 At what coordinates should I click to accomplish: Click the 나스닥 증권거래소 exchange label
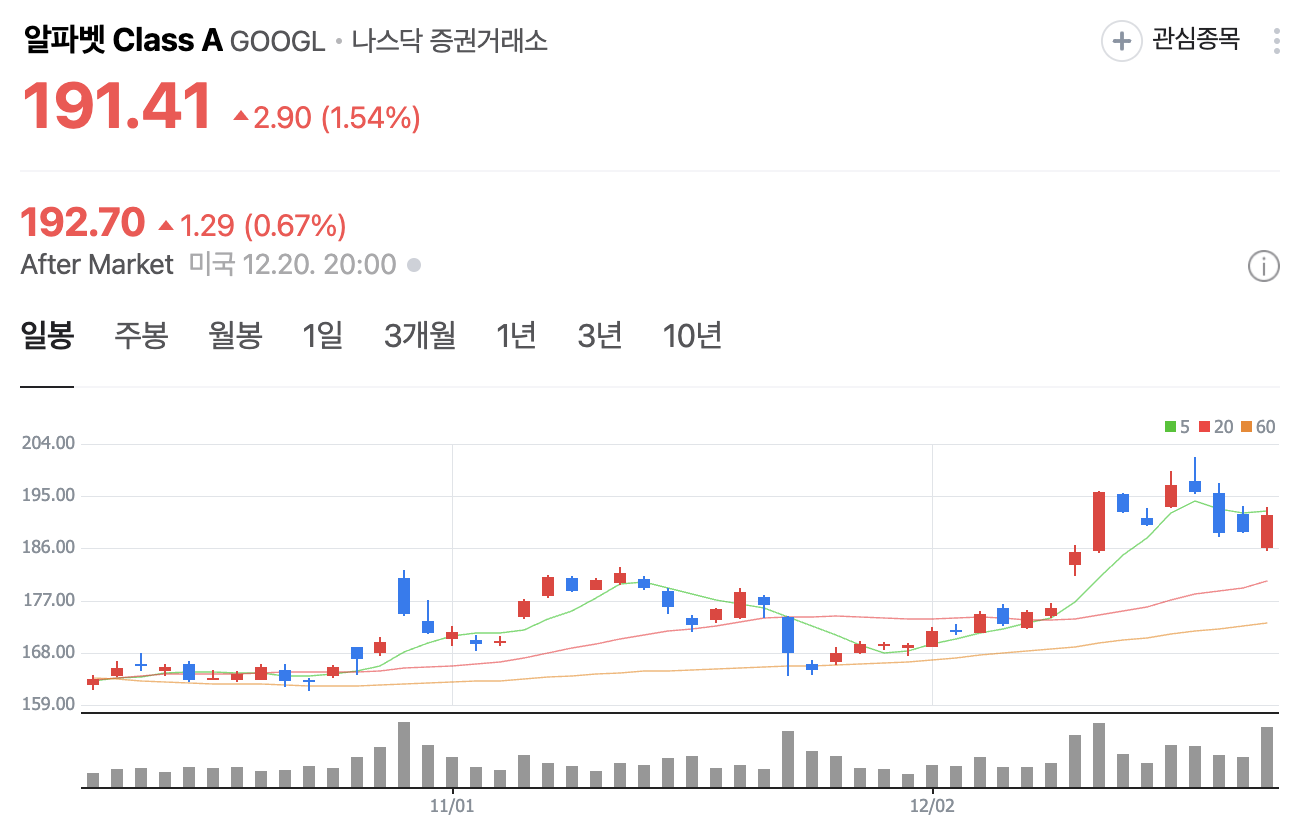449,41
